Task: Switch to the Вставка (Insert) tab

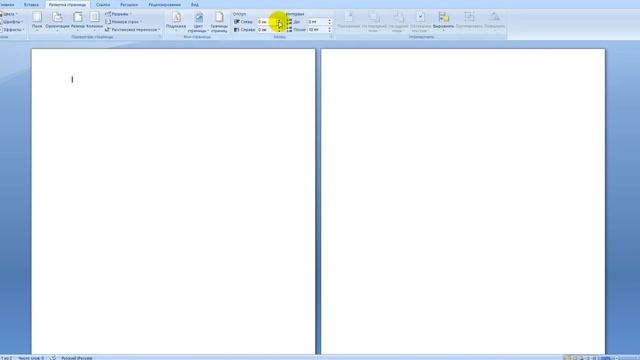Action: 31,4
